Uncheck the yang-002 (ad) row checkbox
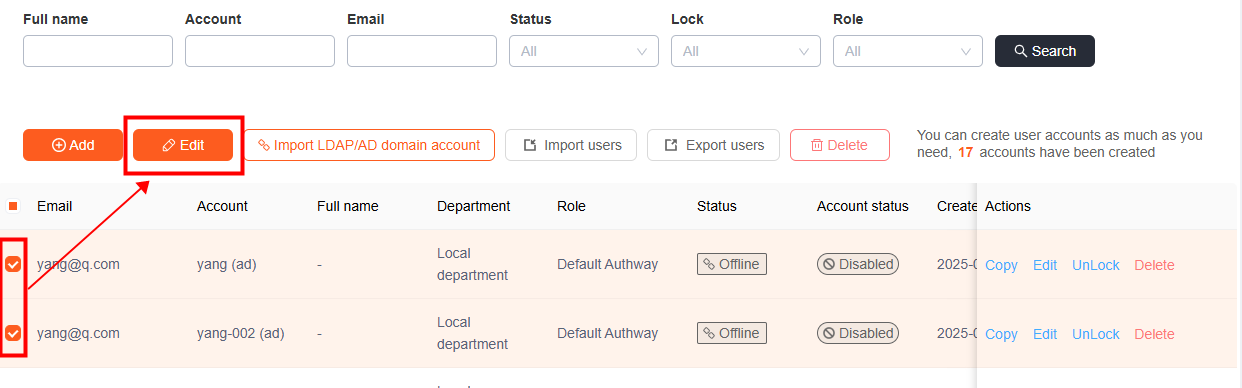Screen dimensions: 1242x388 pyautogui.click(x=13, y=333)
